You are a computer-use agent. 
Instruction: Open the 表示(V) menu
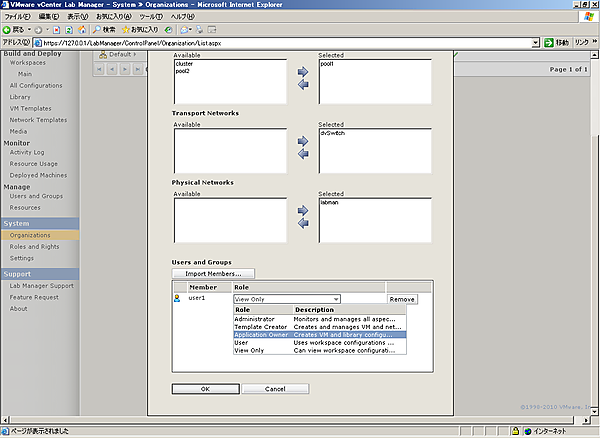click(x=76, y=17)
